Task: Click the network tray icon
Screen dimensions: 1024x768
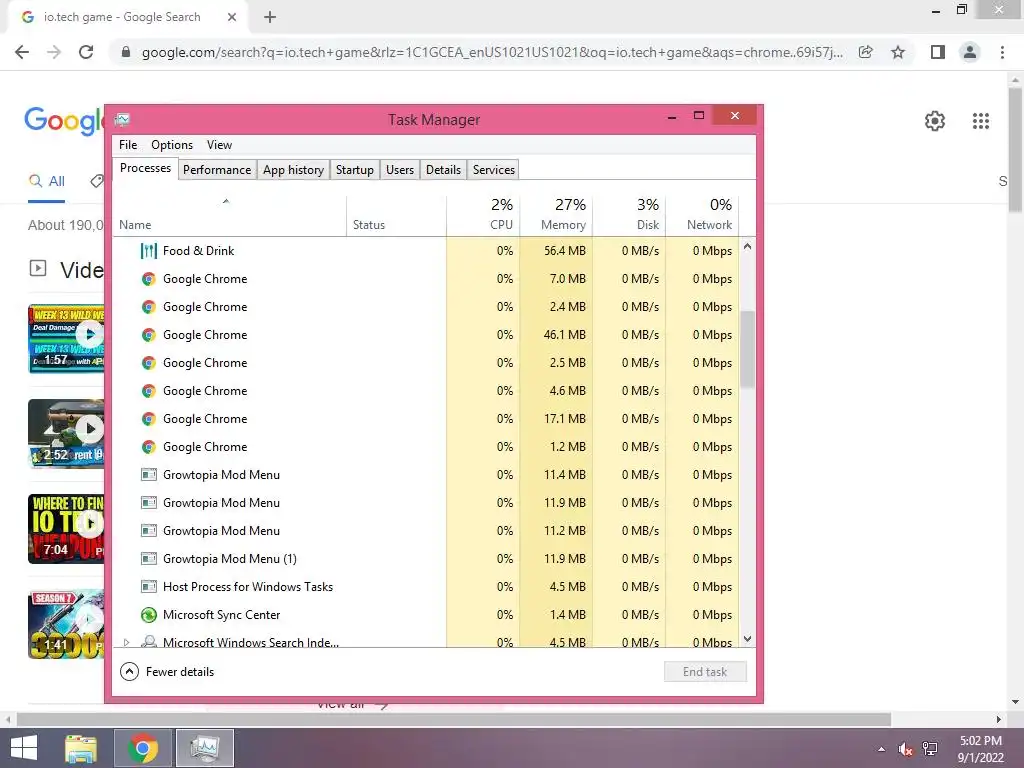Action: [930, 749]
